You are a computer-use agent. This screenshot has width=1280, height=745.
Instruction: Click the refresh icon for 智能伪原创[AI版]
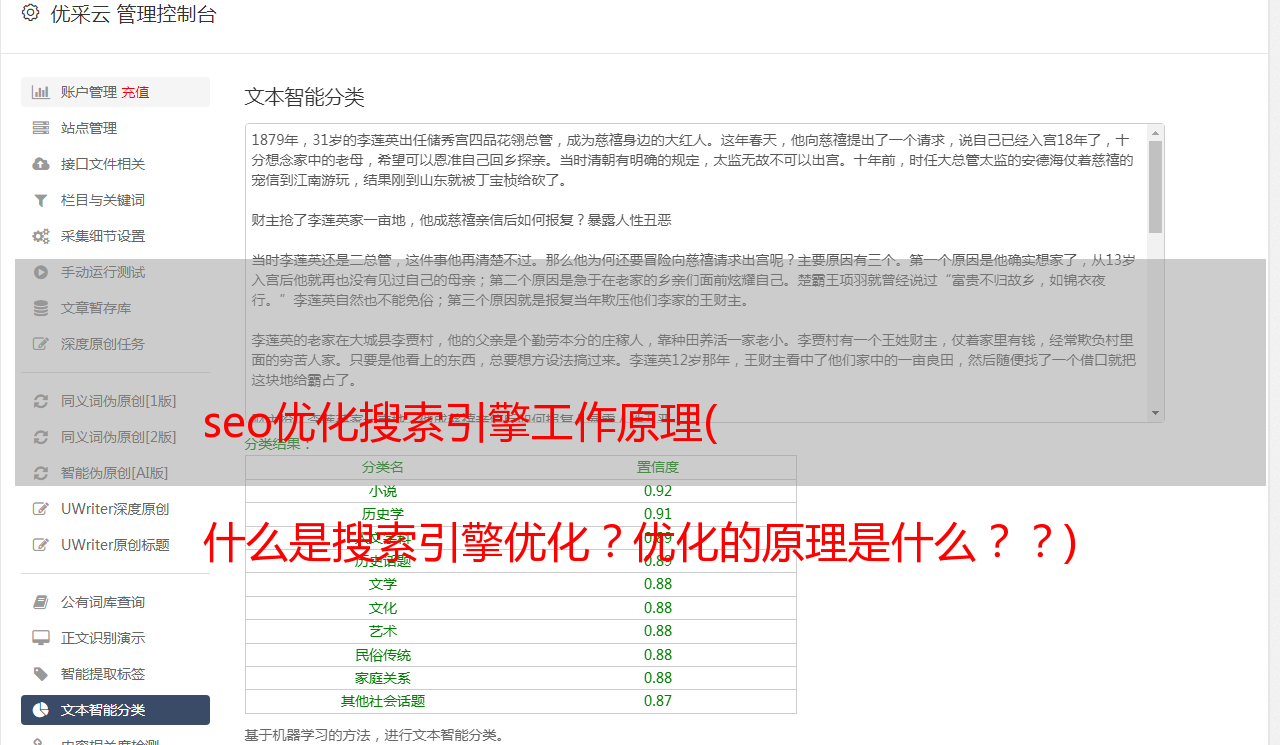tap(41, 473)
